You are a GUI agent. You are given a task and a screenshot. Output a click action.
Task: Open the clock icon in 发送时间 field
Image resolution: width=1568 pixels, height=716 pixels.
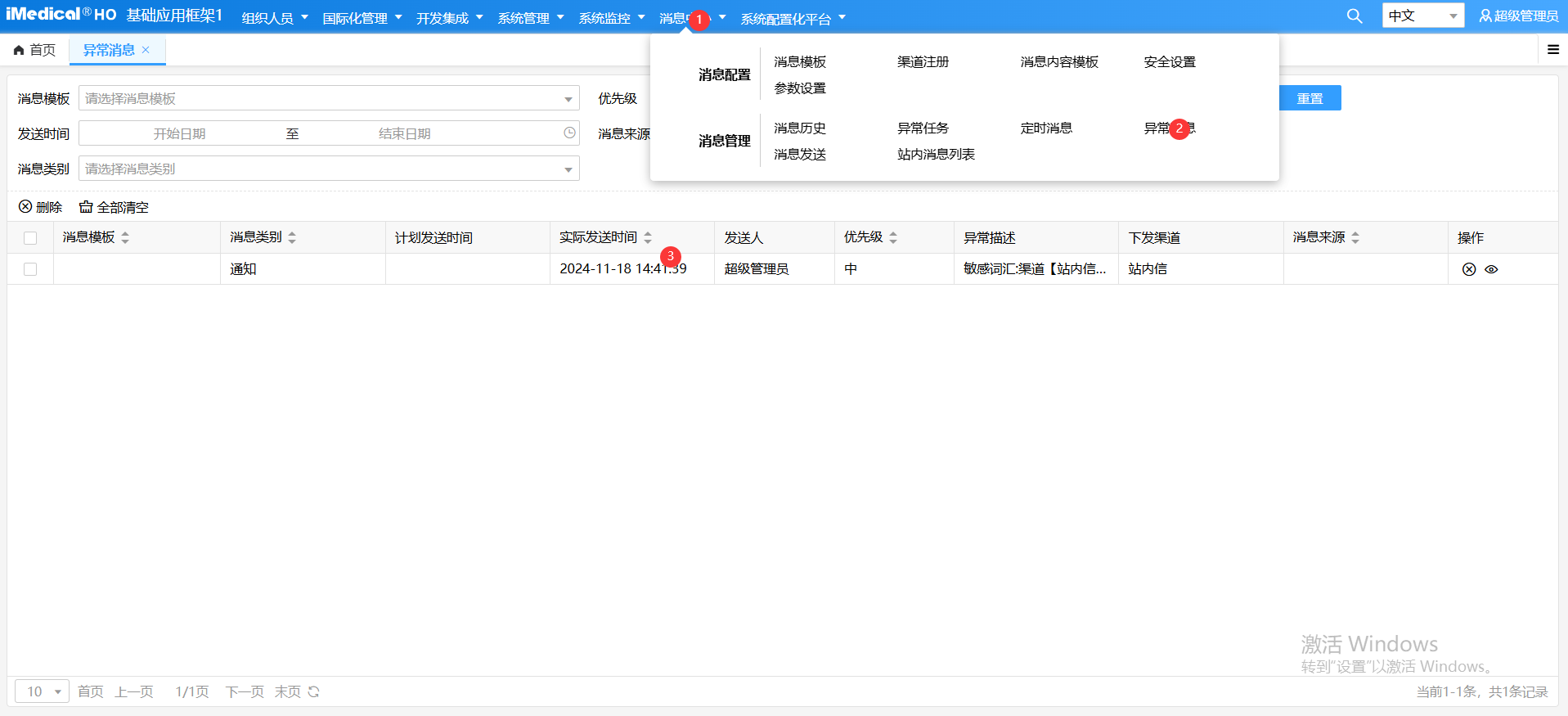click(569, 133)
